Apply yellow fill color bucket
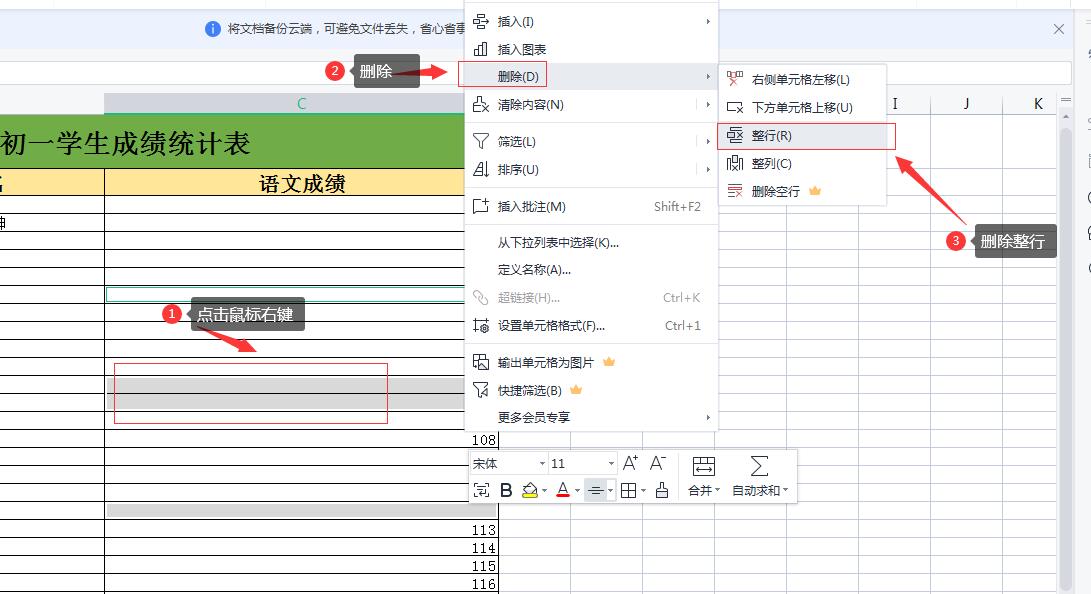The image size is (1091, 594). click(x=529, y=490)
